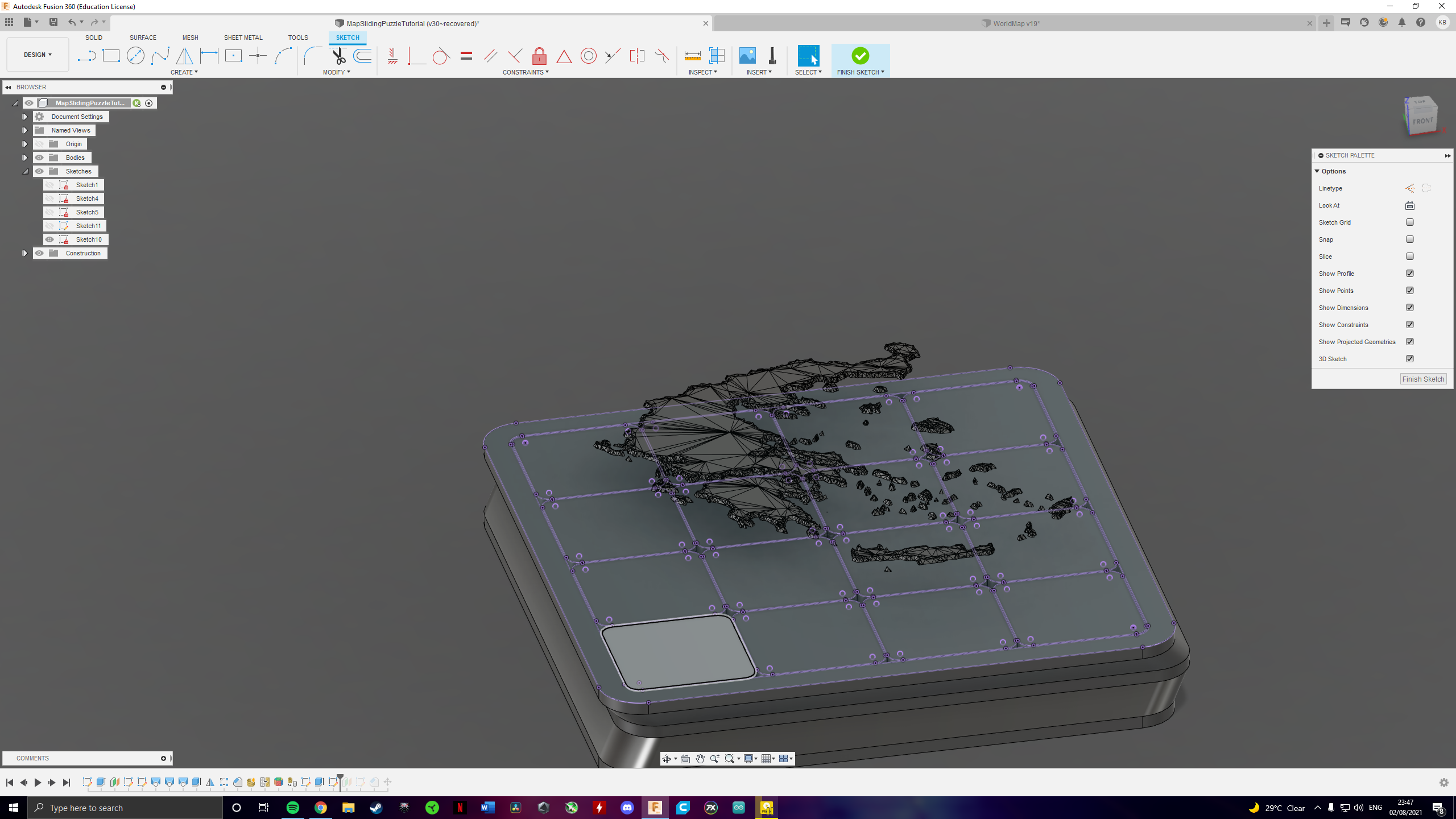Open the SELECT dropdown menu

[x=808, y=72]
